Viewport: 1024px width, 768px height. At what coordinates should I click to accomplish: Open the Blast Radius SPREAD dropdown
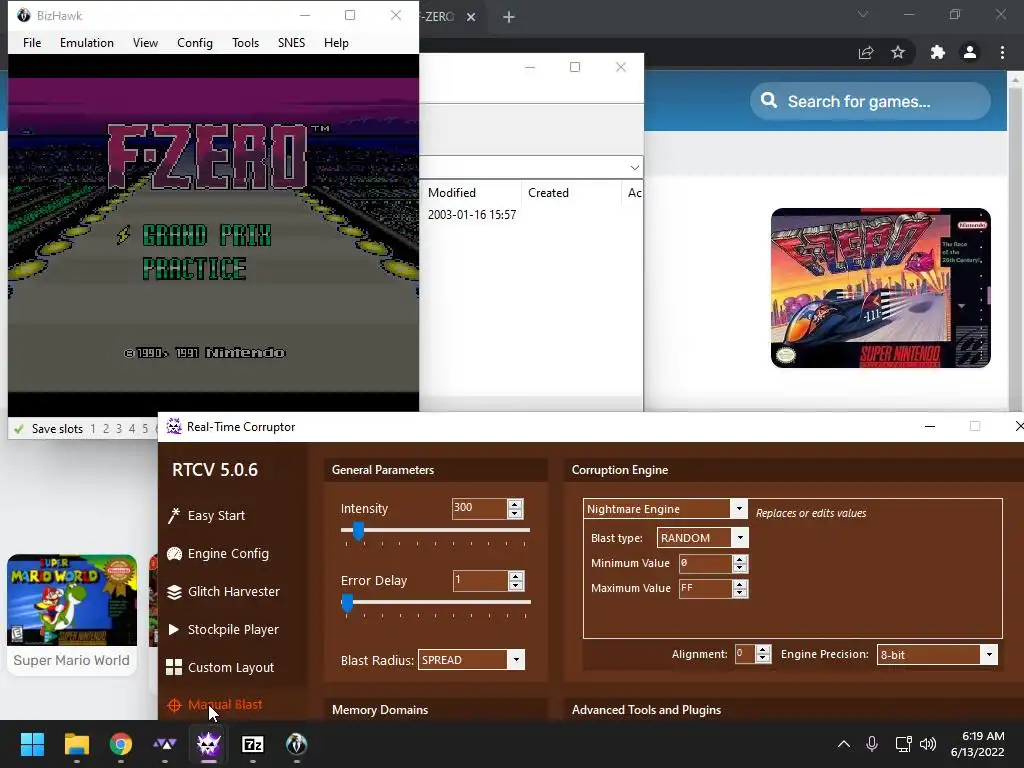(516, 660)
